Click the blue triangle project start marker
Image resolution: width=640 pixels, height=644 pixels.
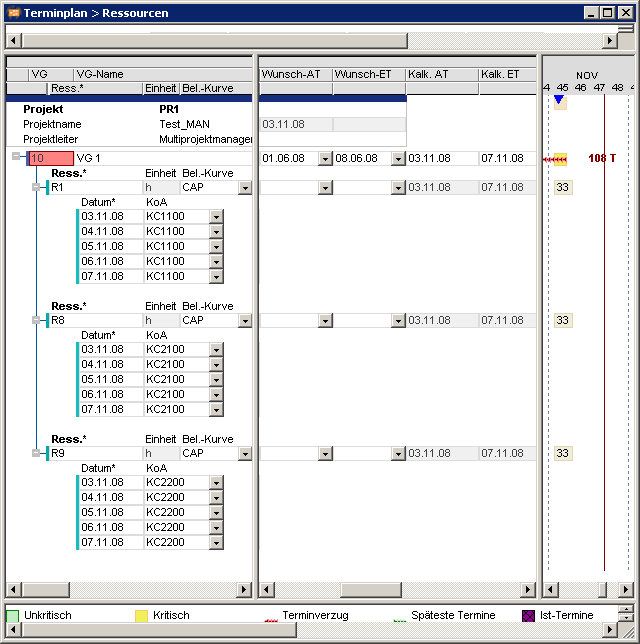point(559,99)
